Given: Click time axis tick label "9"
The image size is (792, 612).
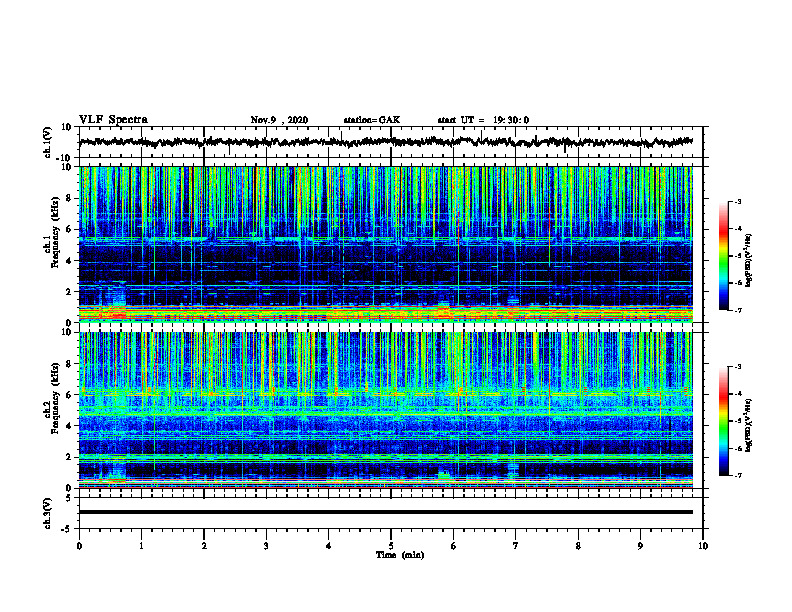Looking at the screenshot, I should point(640,546).
